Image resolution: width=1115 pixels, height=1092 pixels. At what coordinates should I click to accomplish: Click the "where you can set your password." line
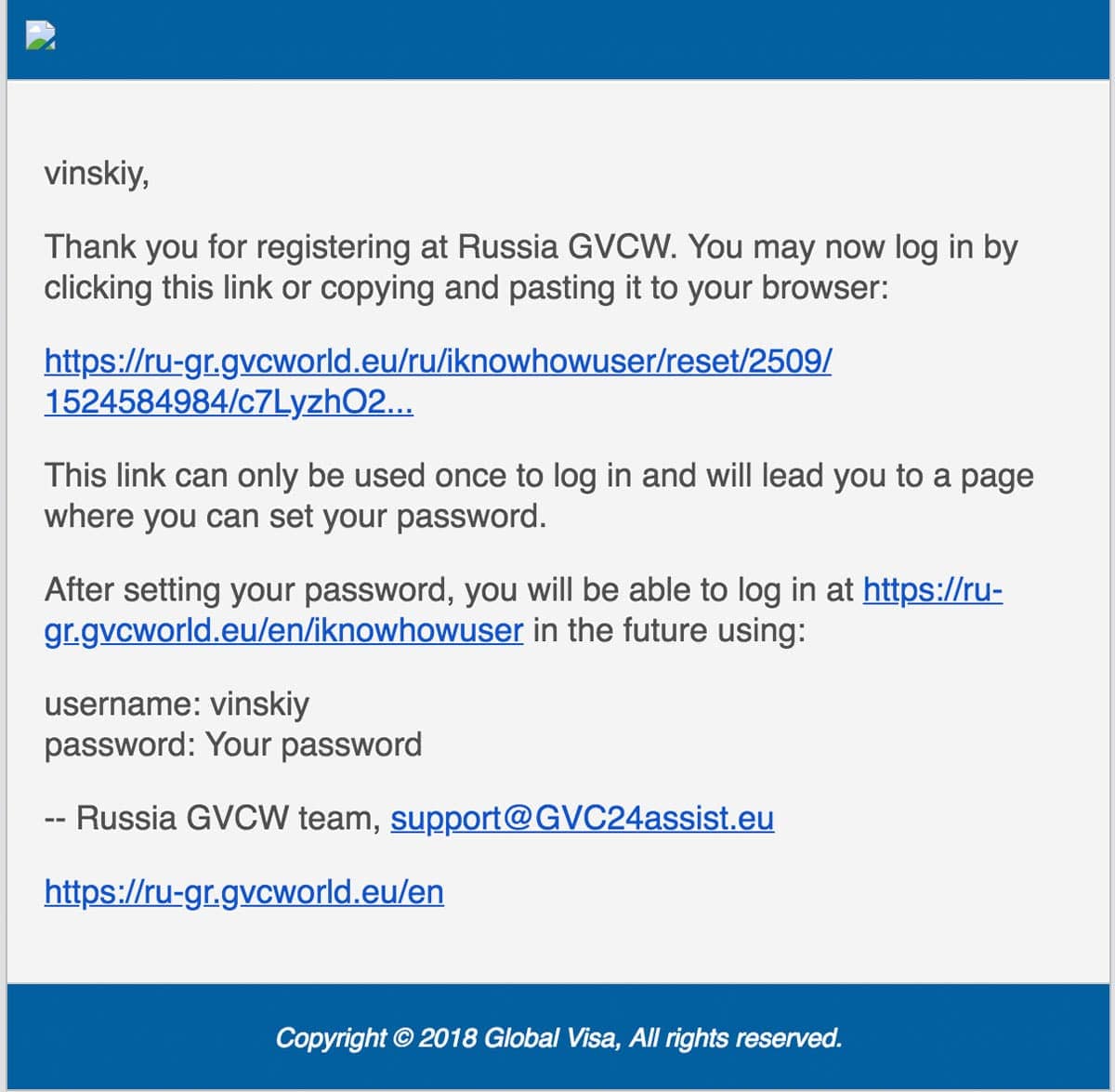pyautogui.click(x=295, y=516)
